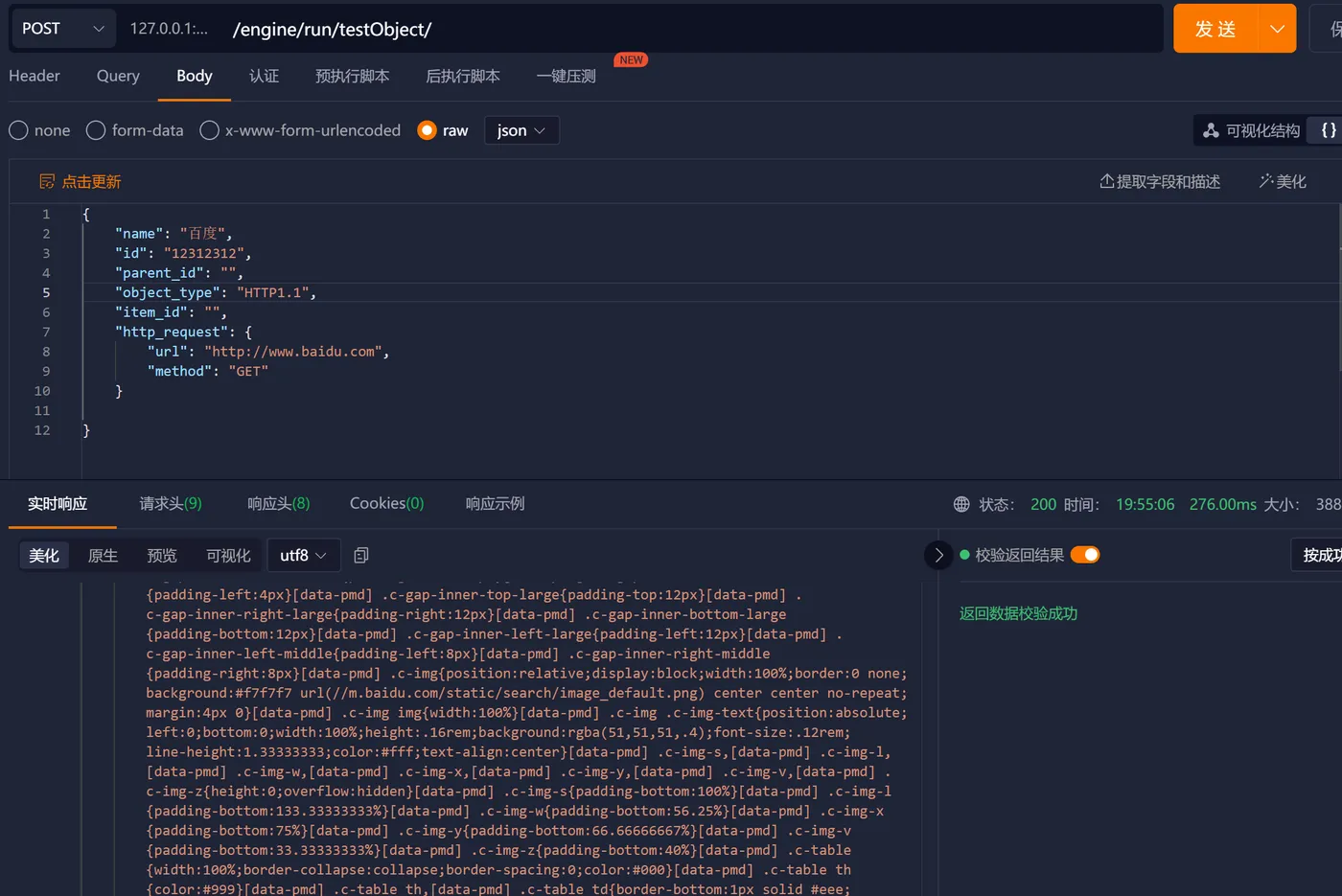Open the POST method dropdown

62,29
